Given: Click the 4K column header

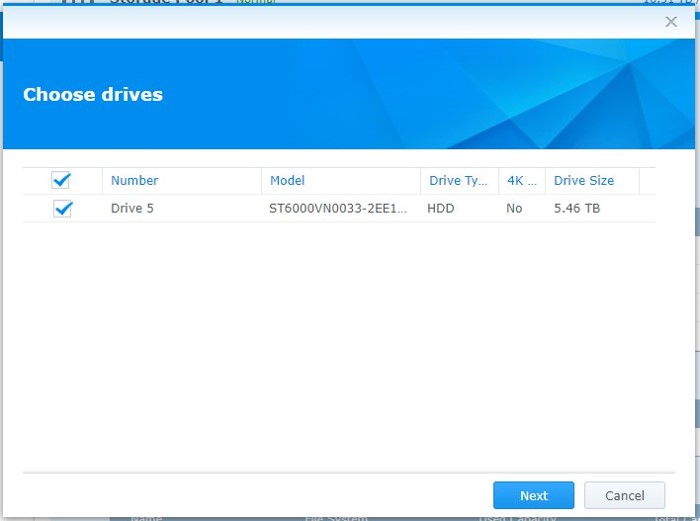Looking at the screenshot, I should coord(522,180).
